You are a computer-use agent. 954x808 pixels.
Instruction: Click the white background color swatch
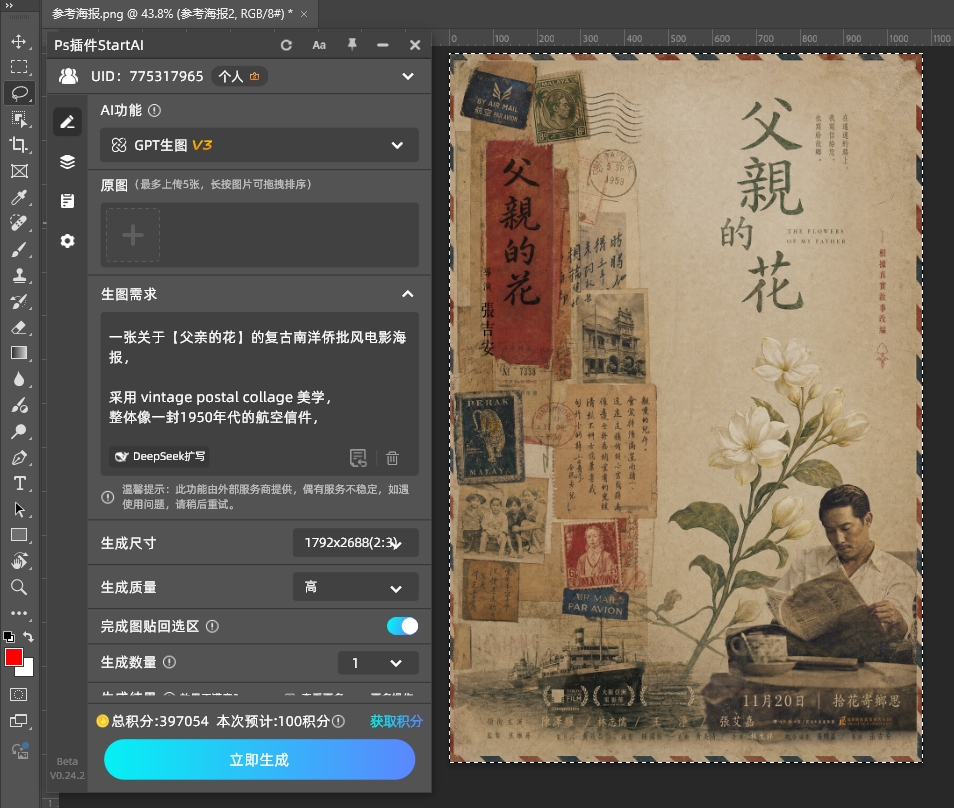[28, 670]
